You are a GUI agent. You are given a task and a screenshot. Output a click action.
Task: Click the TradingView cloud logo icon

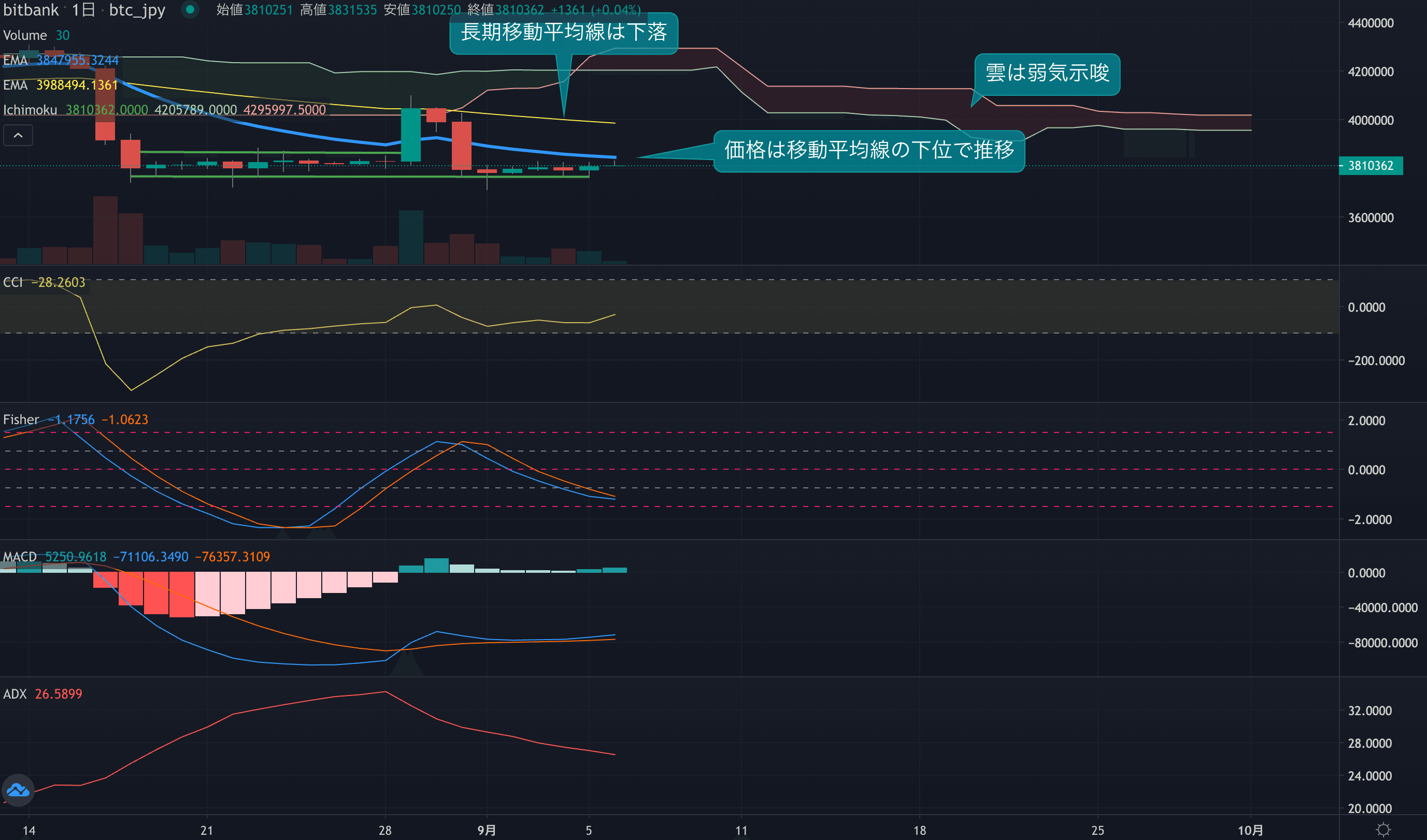(x=18, y=790)
